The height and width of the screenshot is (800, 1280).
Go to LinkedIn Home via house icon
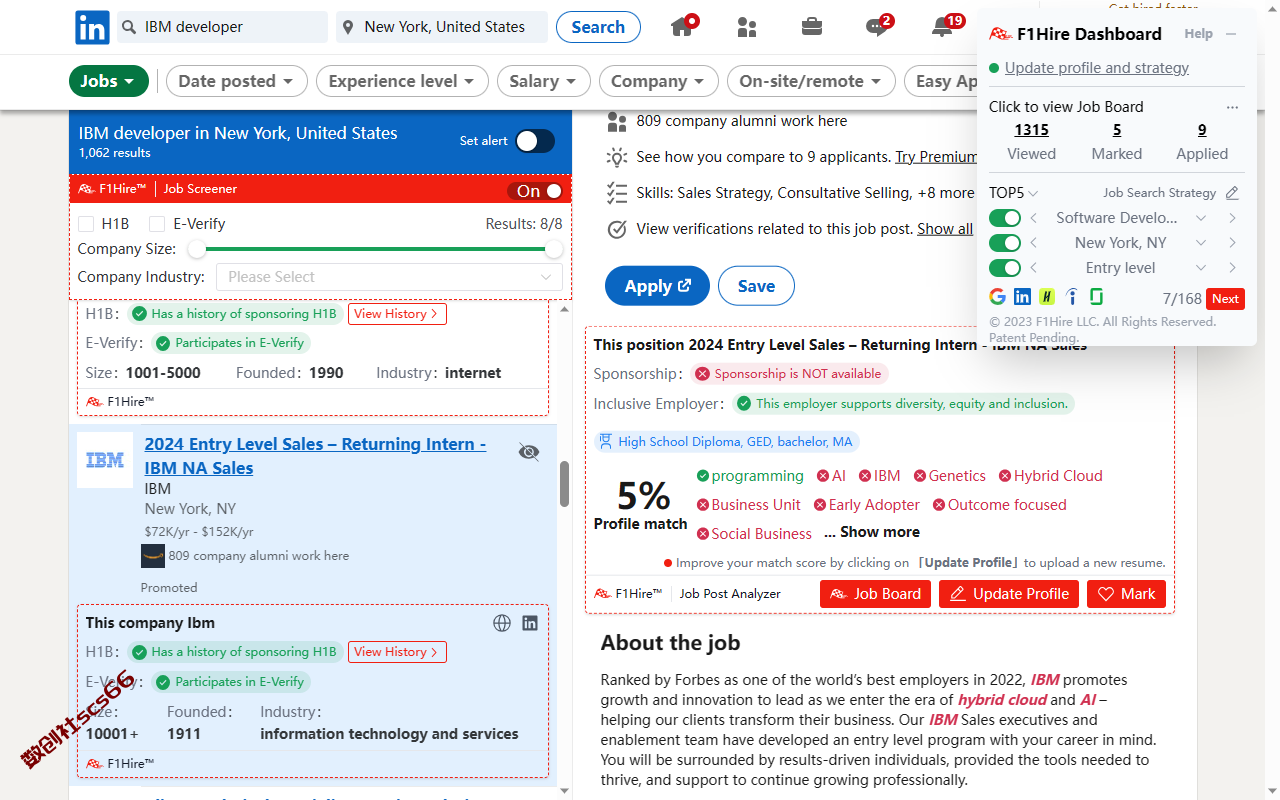(683, 26)
